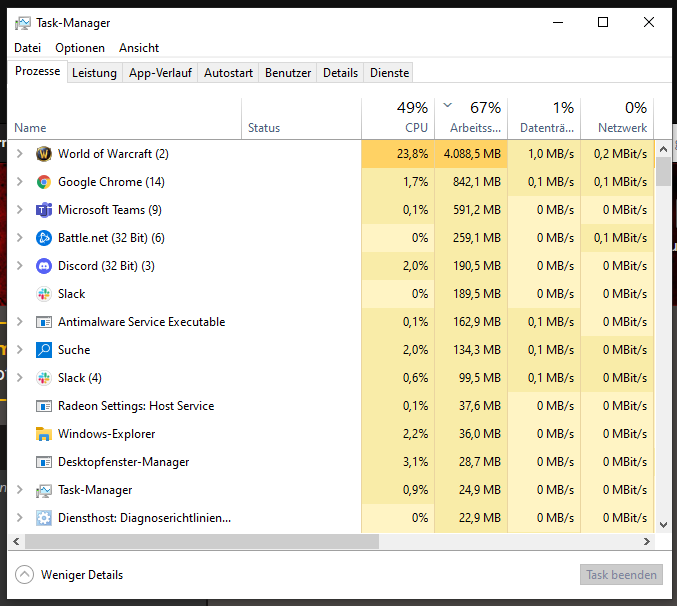Click the icon of the 189,5 MB Slack process
Viewport: 677px width, 606px height.
click(x=44, y=294)
